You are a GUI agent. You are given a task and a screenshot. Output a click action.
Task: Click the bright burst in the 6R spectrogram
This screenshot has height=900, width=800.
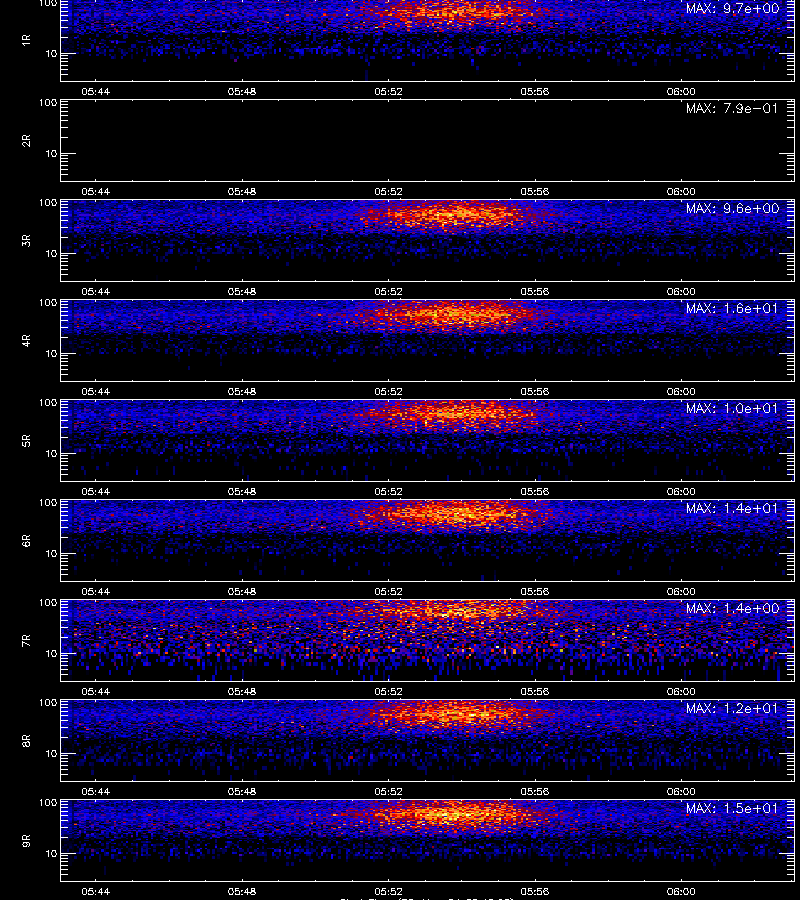[x=453, y=514]
